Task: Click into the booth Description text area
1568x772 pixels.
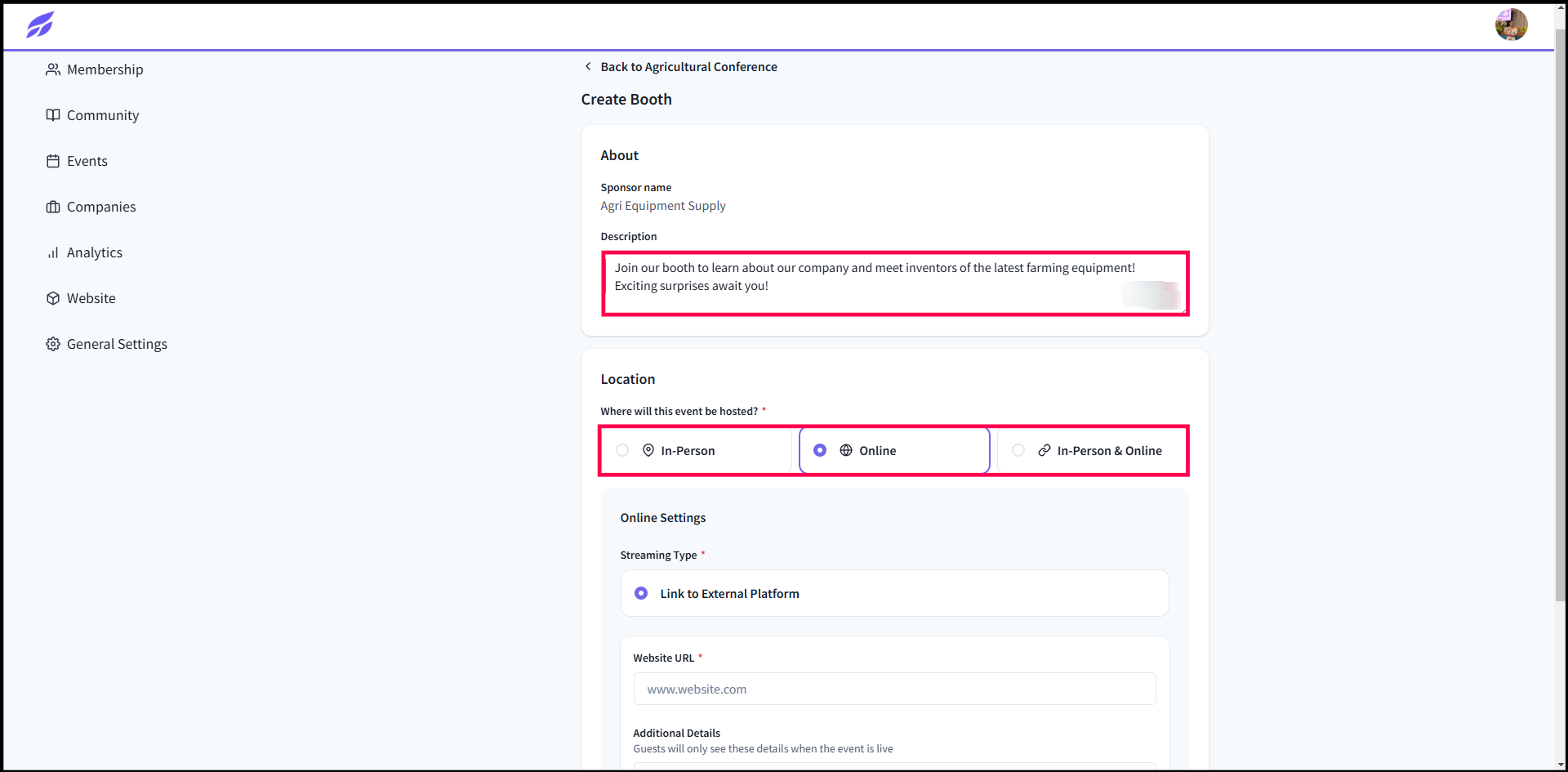Action: tap(895, 283)
